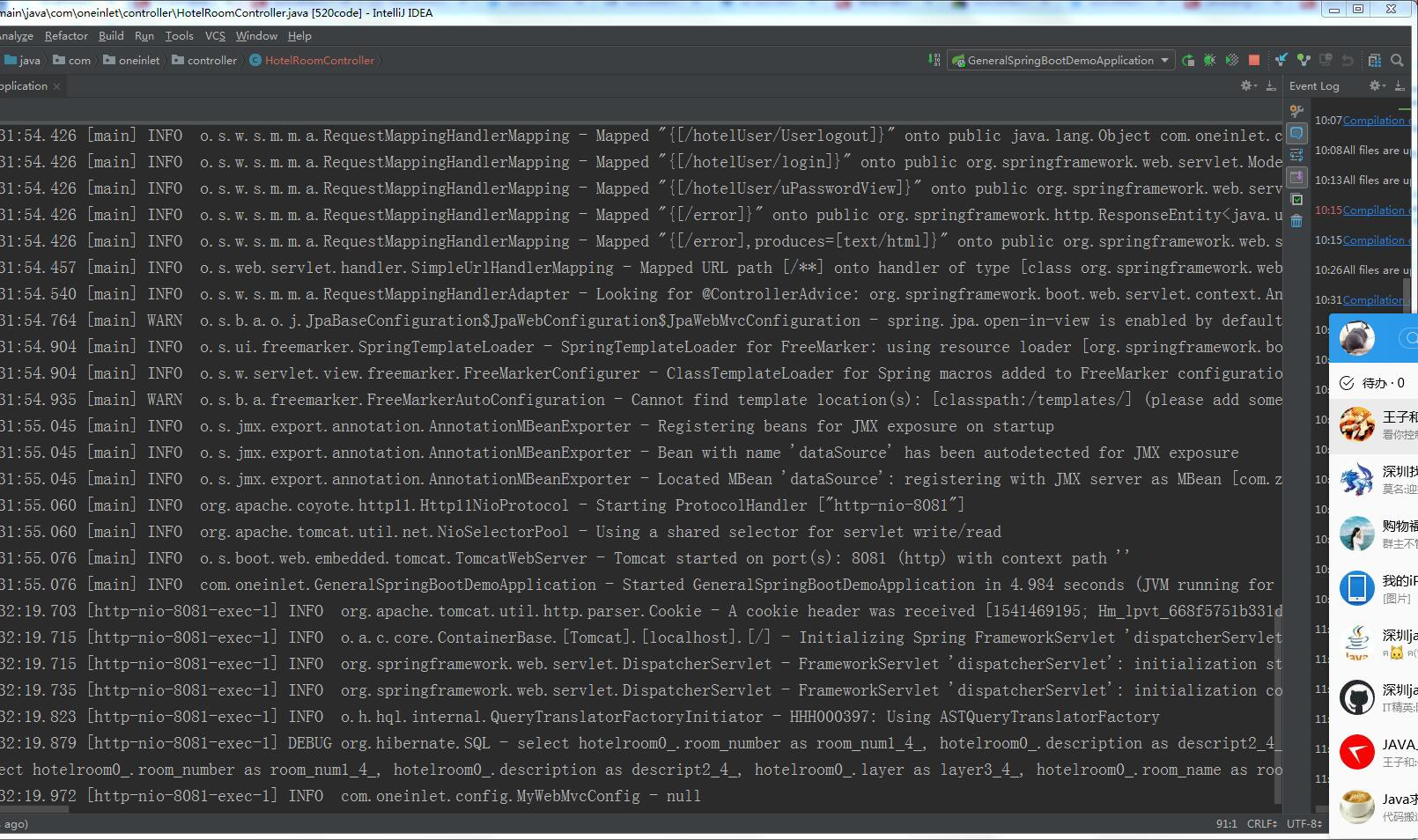
Task: Click the user avatar in the chat window
Action: tap(1357, 338)
